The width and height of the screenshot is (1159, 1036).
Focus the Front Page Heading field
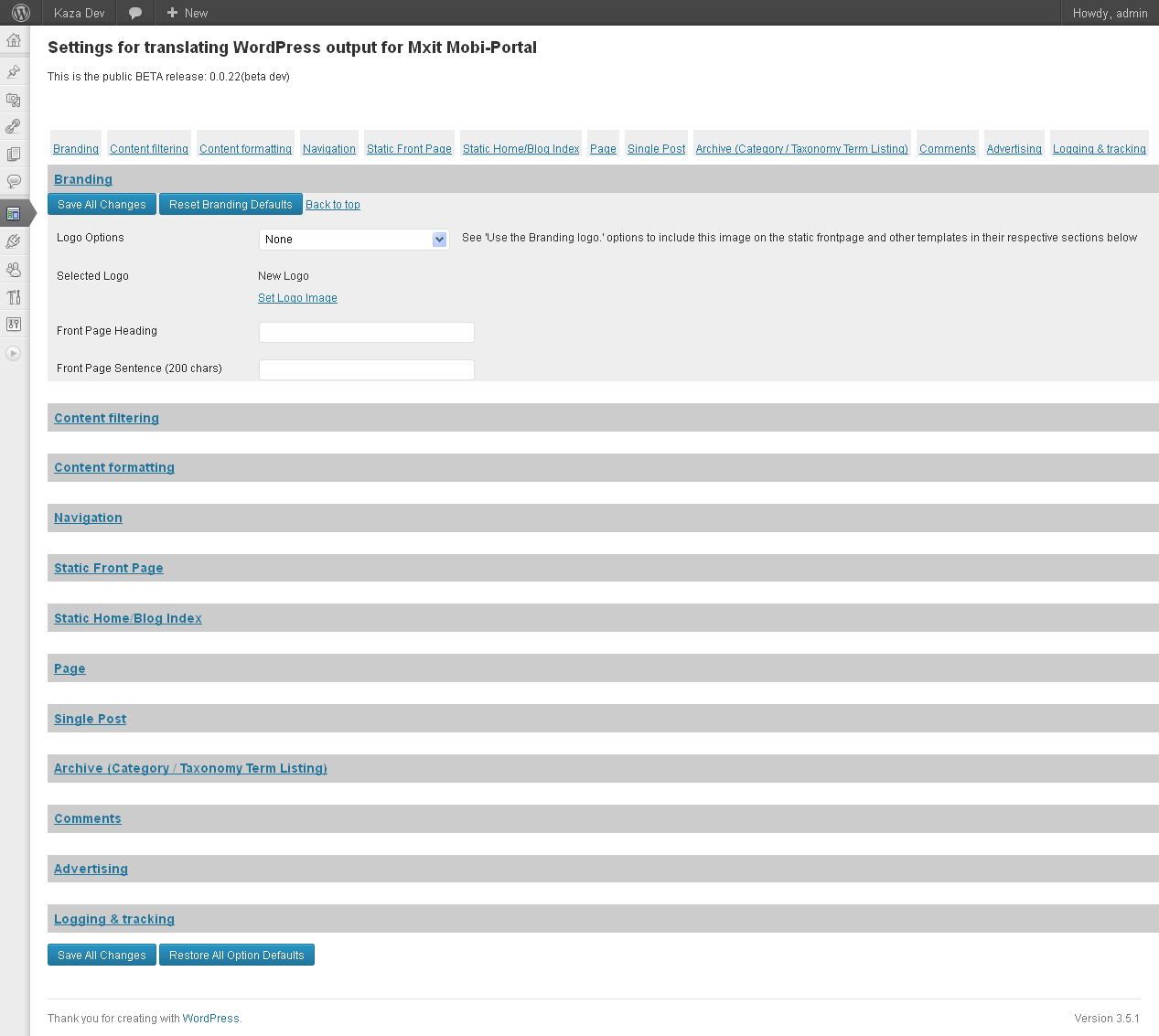pos(367,332)
